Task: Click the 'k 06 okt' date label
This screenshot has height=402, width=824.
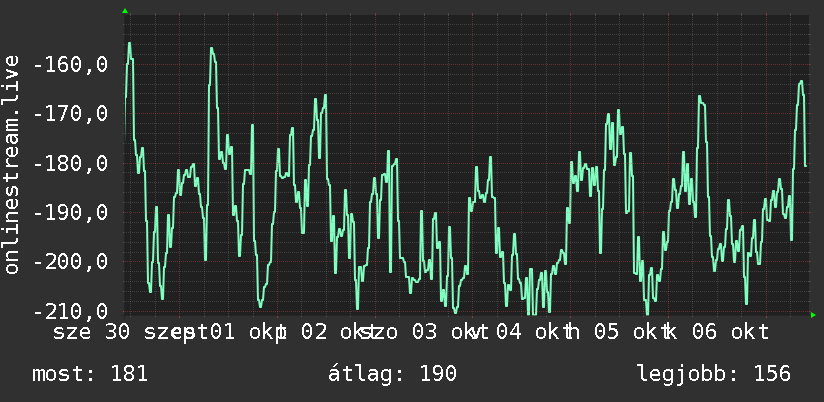Action: (x=716, y=332)
